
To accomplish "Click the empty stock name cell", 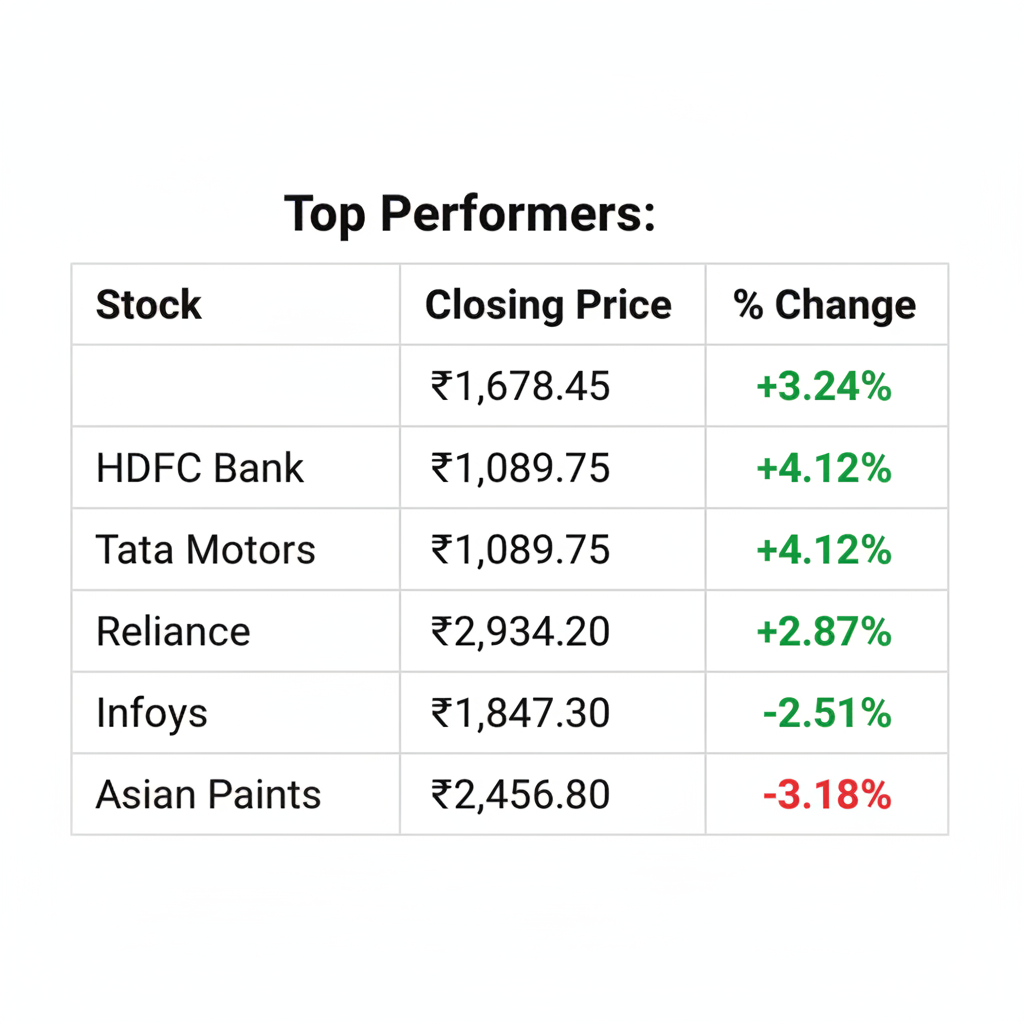I will [235, 386].
